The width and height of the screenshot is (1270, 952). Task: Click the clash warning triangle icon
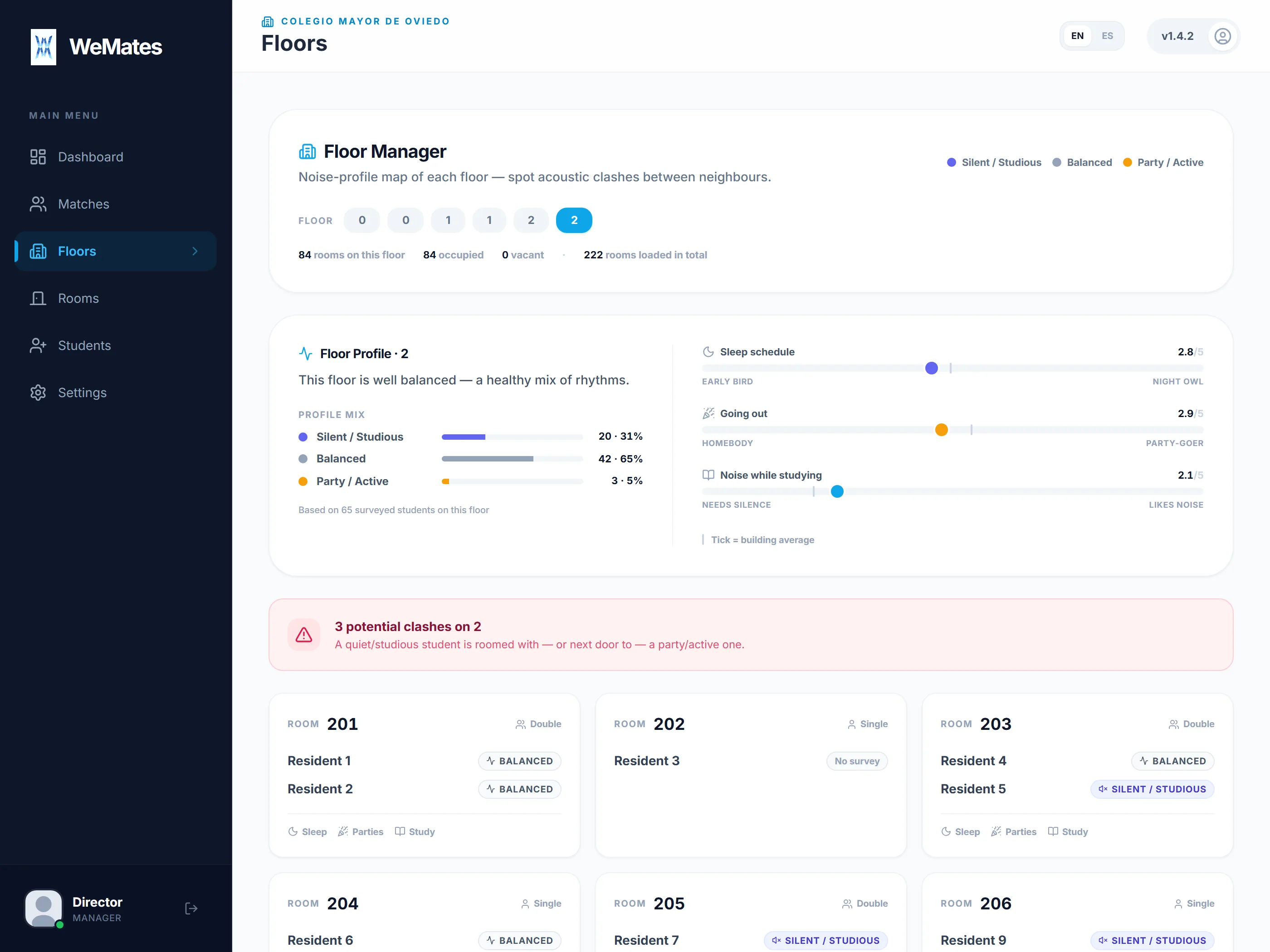click(x=304, y=635)
